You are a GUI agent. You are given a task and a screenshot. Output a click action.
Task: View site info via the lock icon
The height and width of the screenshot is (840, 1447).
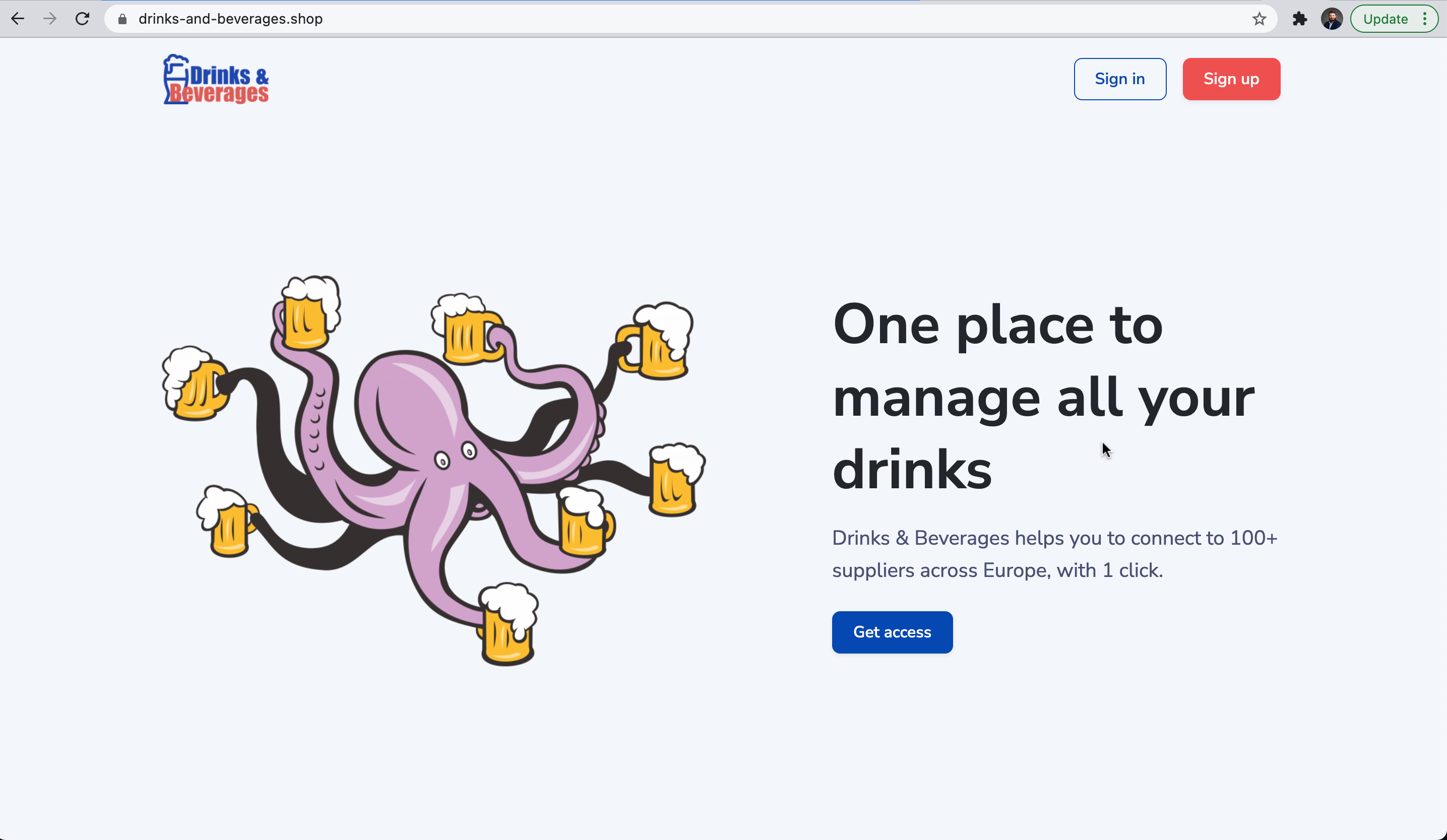coord(122,20)
